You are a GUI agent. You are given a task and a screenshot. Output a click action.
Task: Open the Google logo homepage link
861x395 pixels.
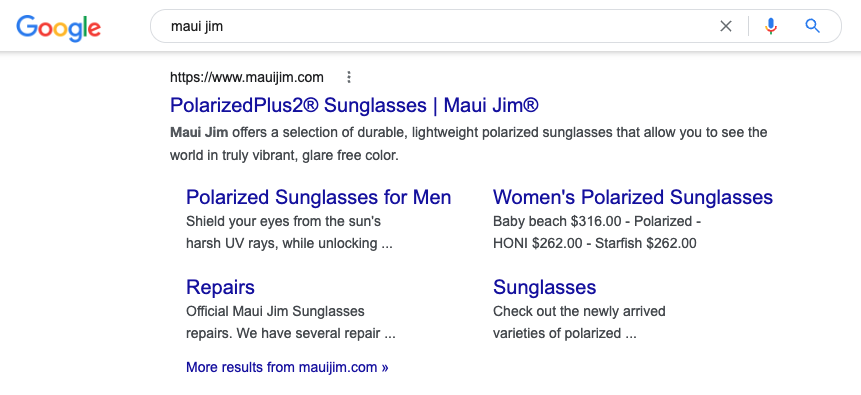point(58,27)
